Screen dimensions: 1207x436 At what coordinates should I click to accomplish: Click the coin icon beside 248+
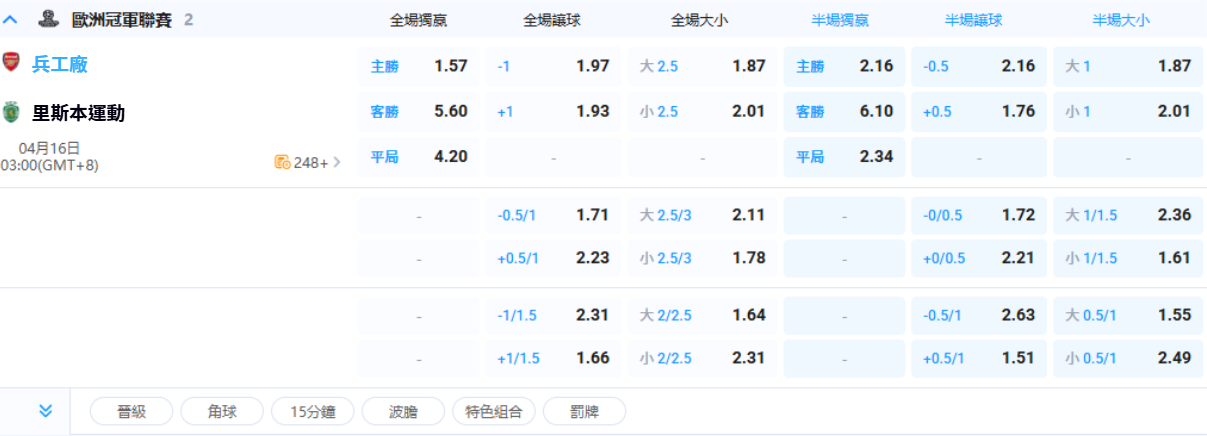[x=282, y=162]
